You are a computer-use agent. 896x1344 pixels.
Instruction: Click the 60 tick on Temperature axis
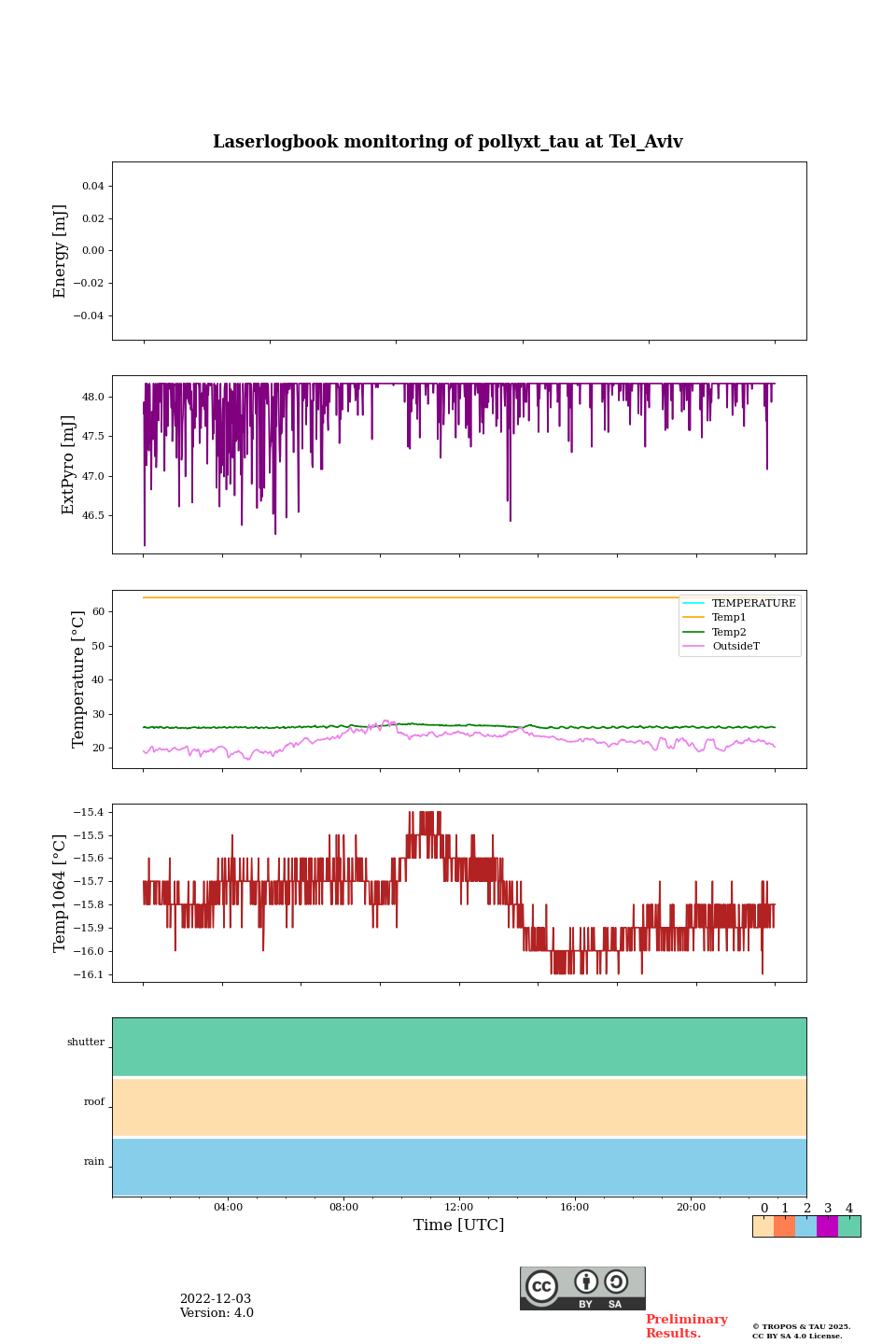click(99, 612)
